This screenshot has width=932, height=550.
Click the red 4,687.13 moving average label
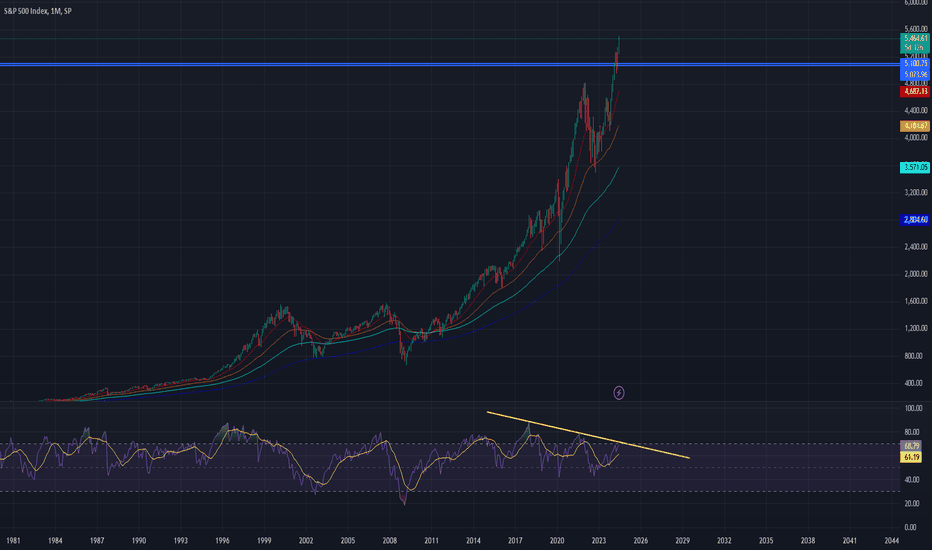pos(915,92)
